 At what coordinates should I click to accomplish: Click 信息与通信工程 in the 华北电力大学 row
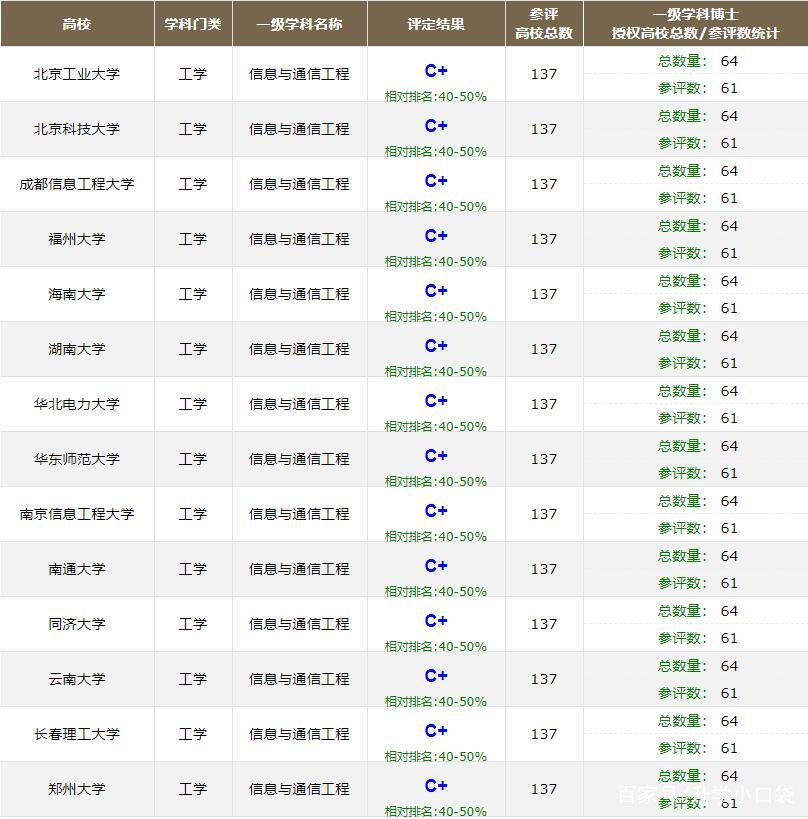pyautogui.click(x=299, y=404)
